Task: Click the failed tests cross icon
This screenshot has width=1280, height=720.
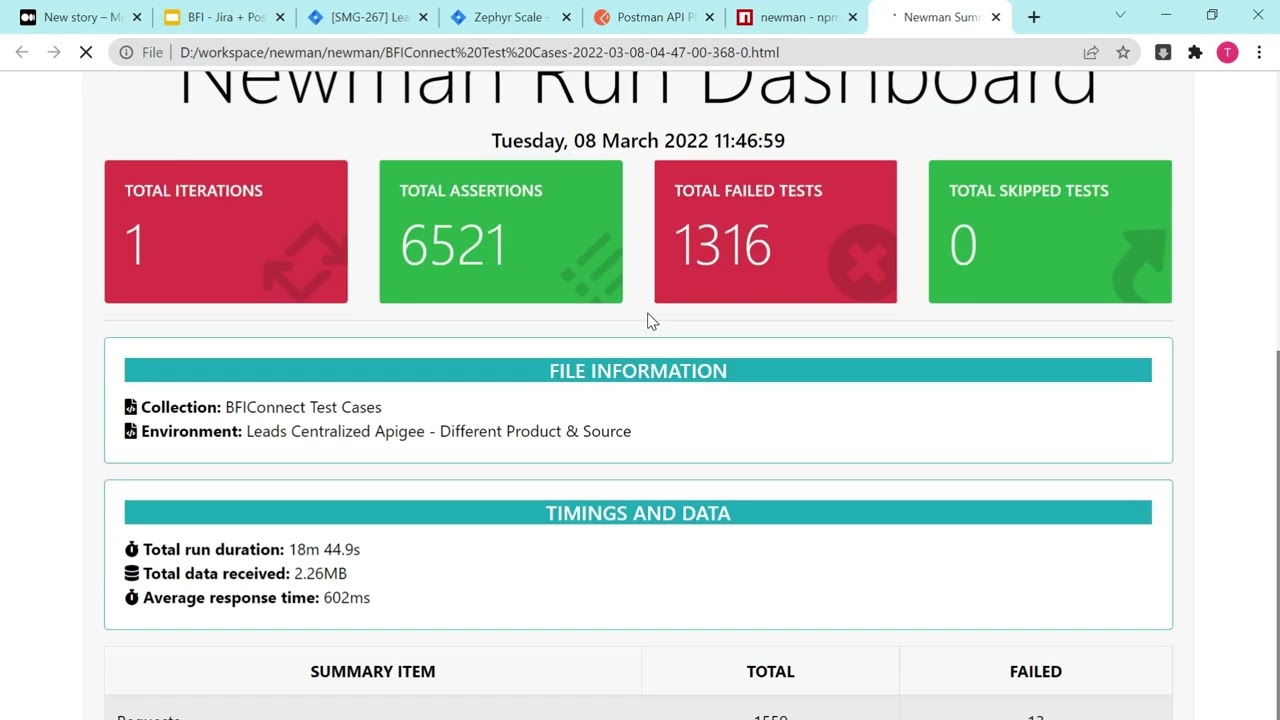Action: pos(863,263)
